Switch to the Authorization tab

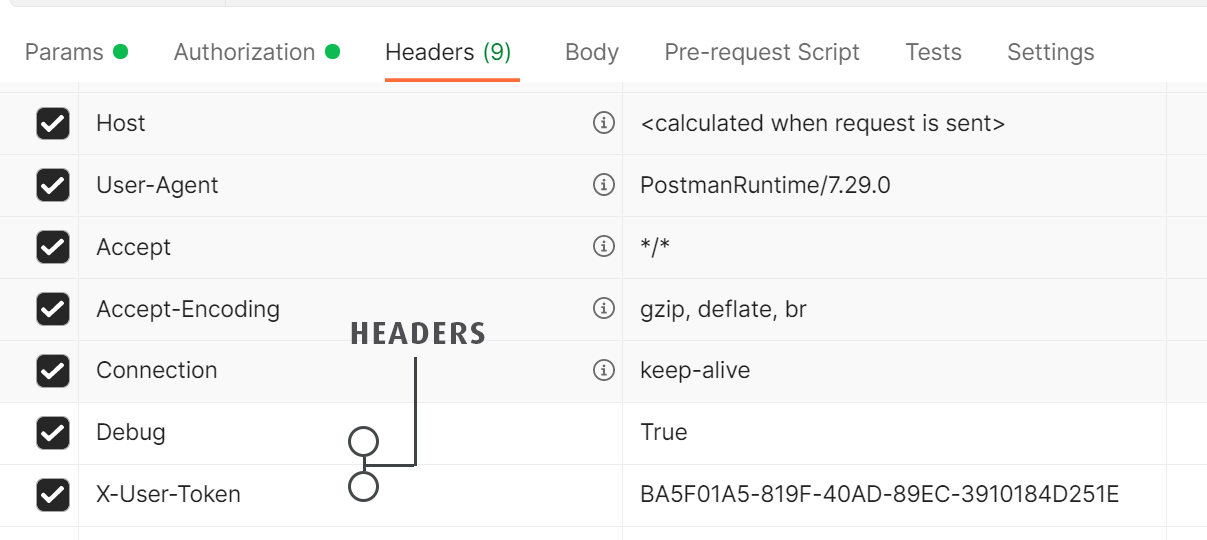[x=244, y=52]
